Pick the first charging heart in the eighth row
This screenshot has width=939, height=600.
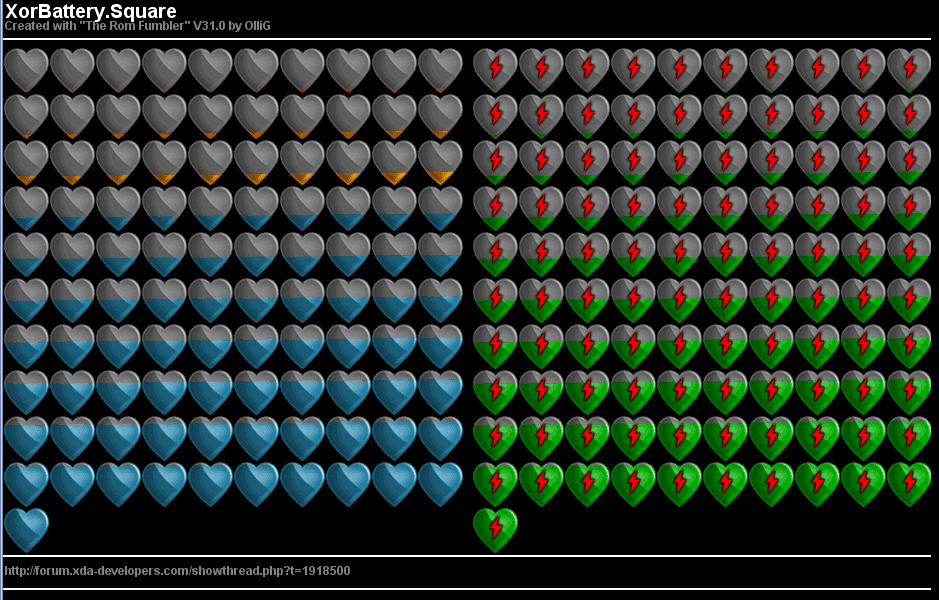coord(495,393)
